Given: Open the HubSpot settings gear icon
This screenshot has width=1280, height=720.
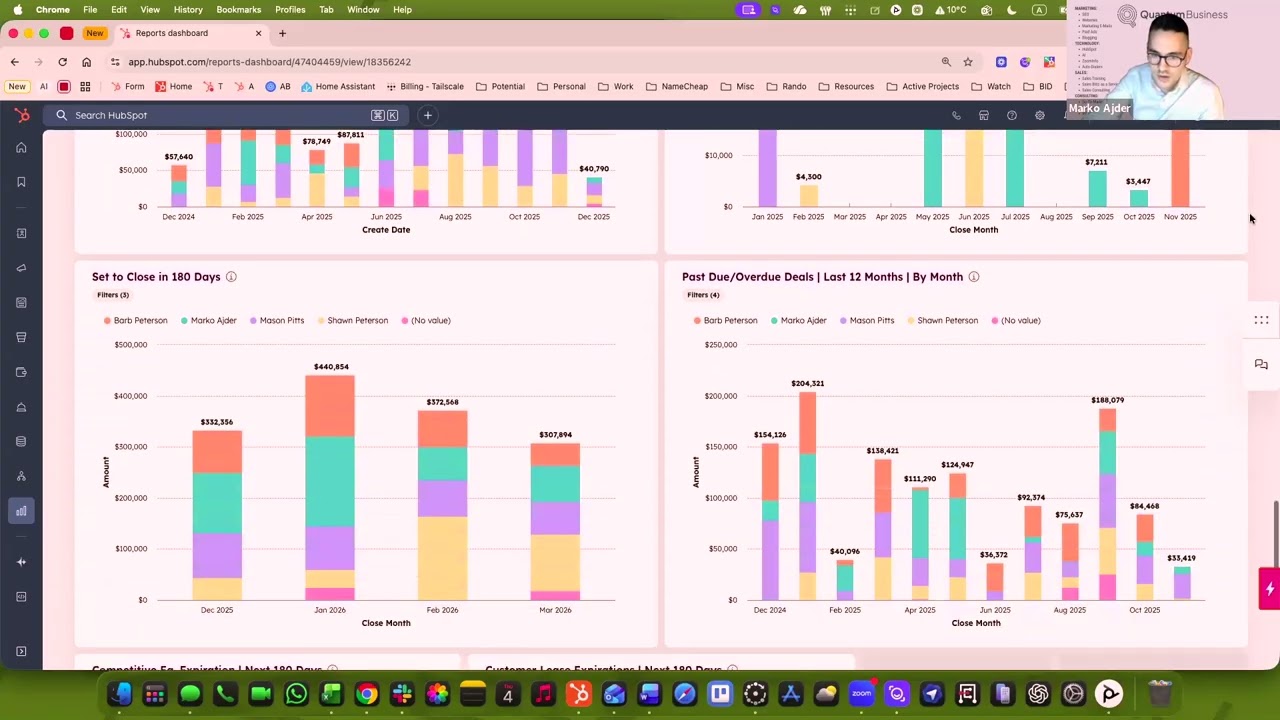Looking at the screenshot, I should point(1040,116).
